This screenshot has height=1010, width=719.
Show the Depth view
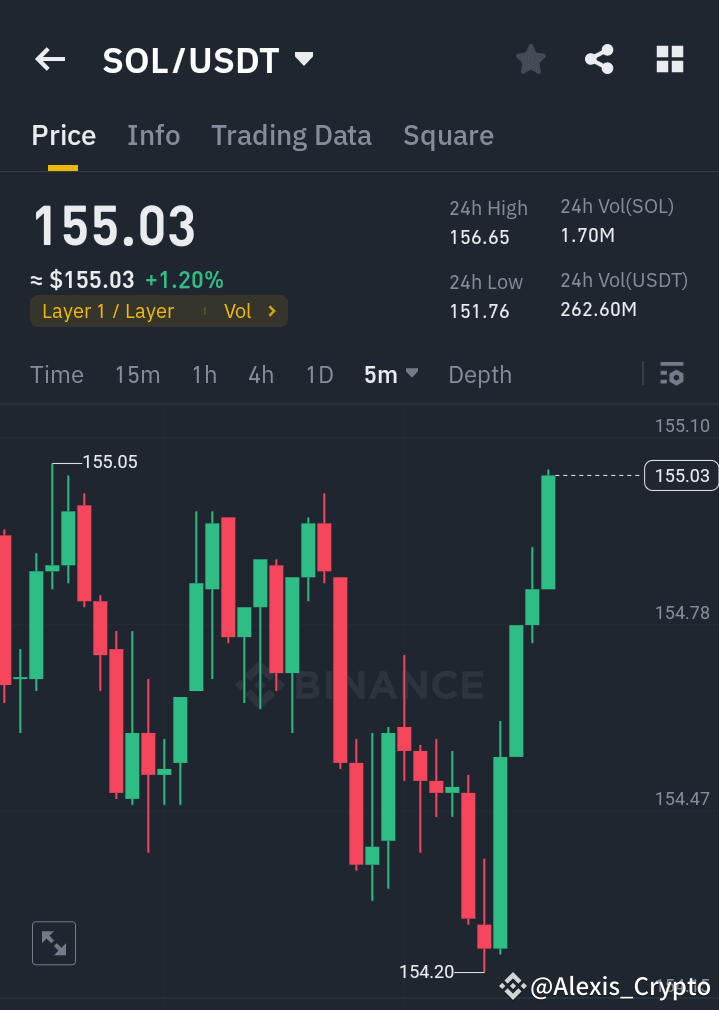480,374
